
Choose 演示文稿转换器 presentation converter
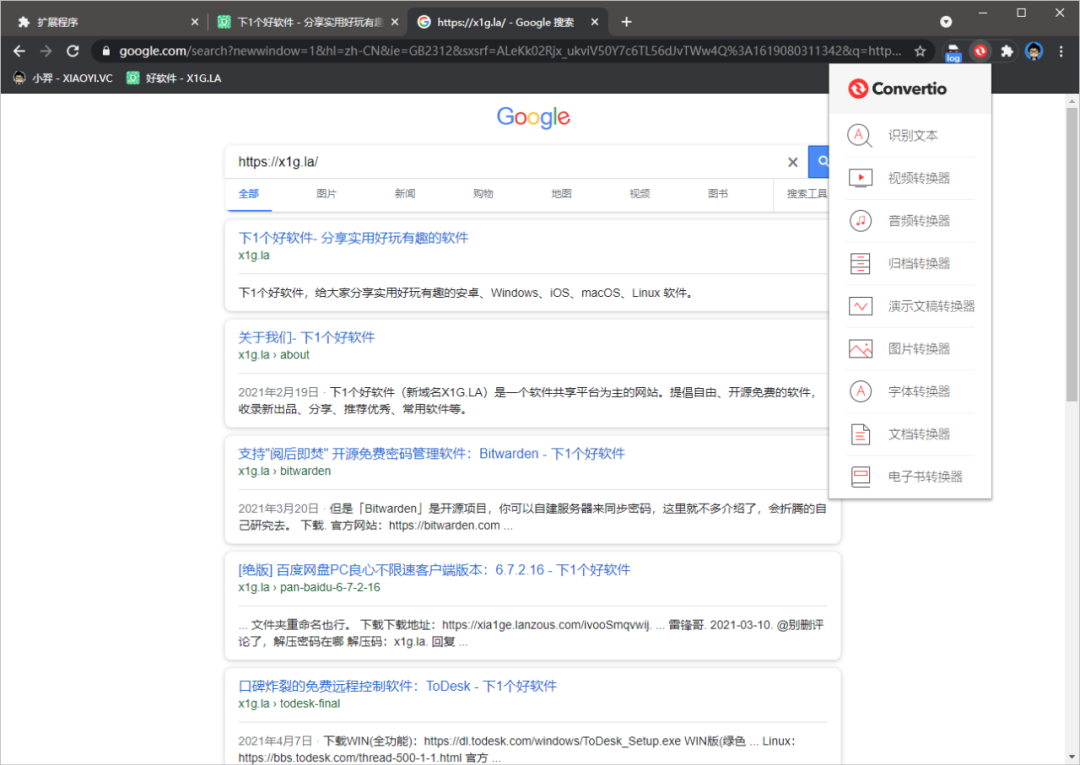click(930, 306)
